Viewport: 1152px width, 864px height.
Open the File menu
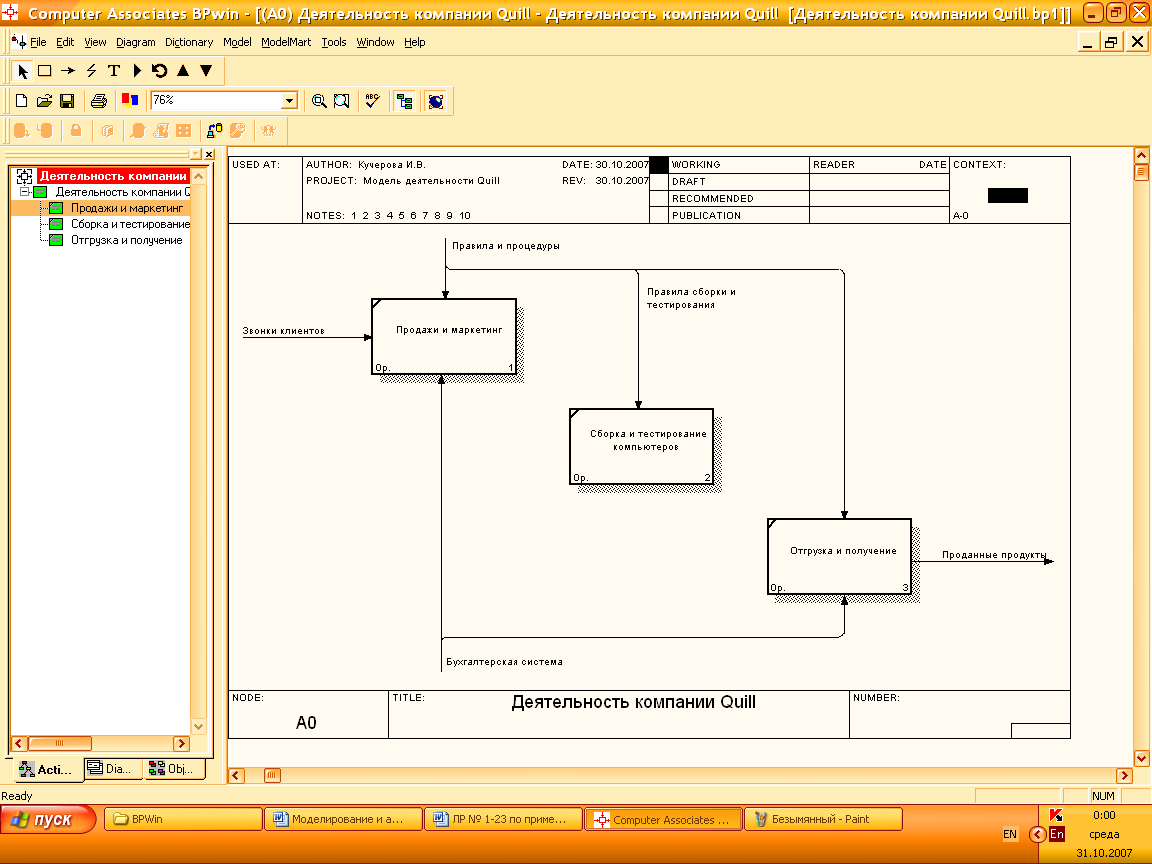point(37,43)
